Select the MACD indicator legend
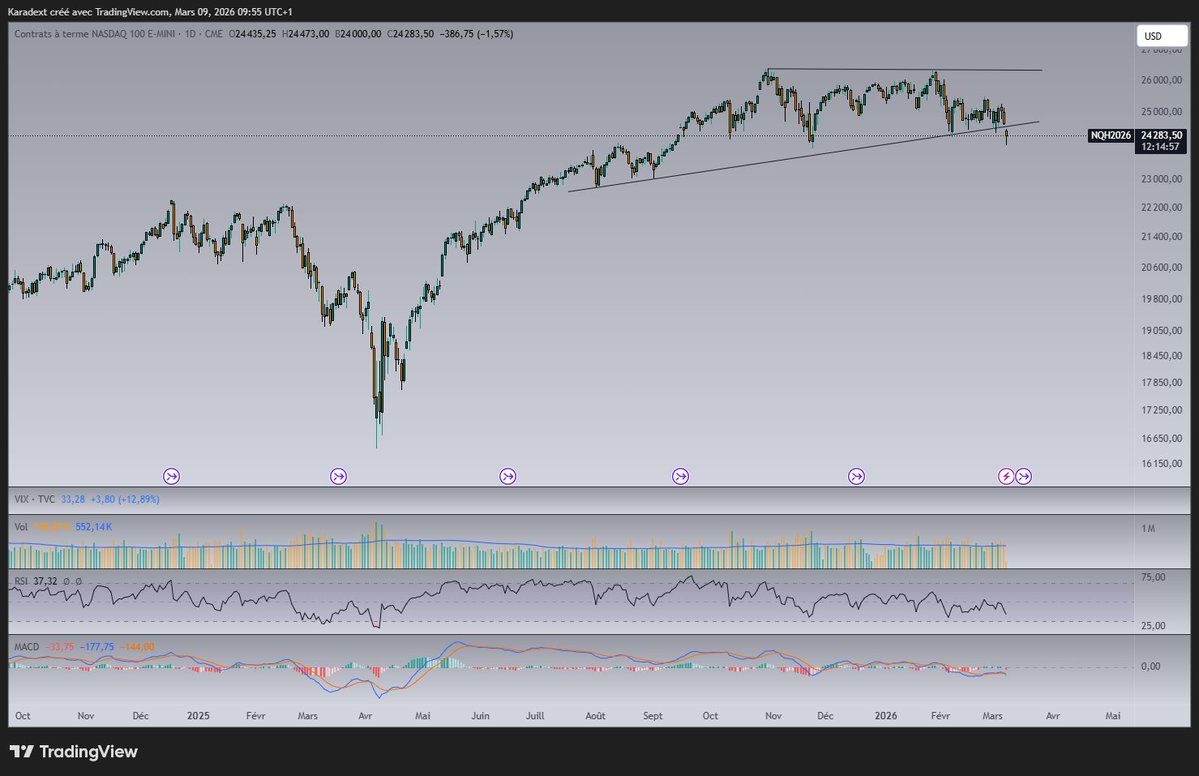The height and width of the screenshot is (776, 1199). click(x=27, y=647)
